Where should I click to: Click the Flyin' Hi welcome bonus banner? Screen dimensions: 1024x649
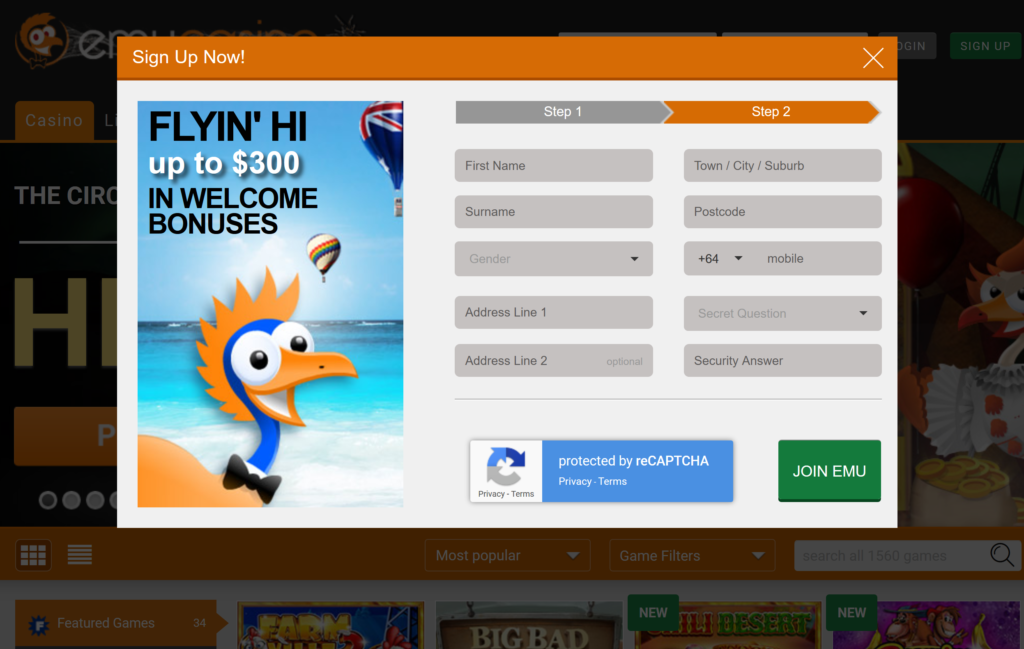pos(270,304)
